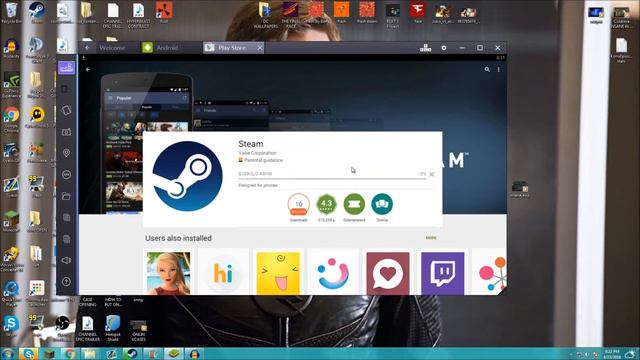This screenshot has width=640, height=360.
Task: Open the heart speech bubble app tile
Action: click(x=388, y=273)
